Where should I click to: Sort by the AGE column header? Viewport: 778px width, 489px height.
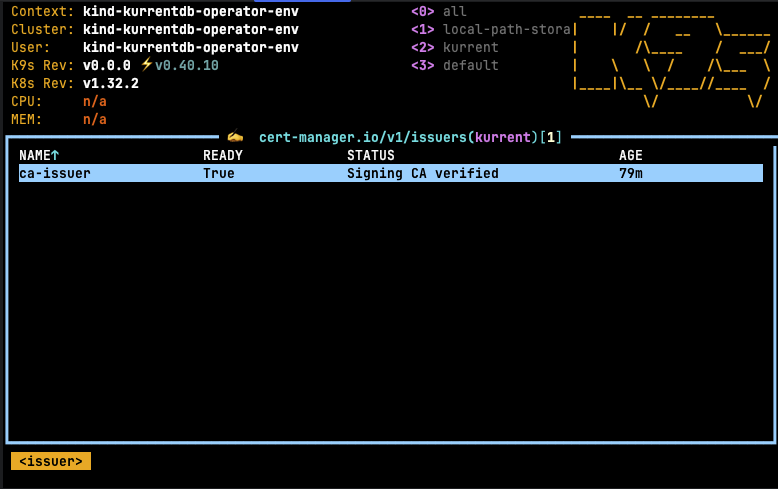pos(631,155)
